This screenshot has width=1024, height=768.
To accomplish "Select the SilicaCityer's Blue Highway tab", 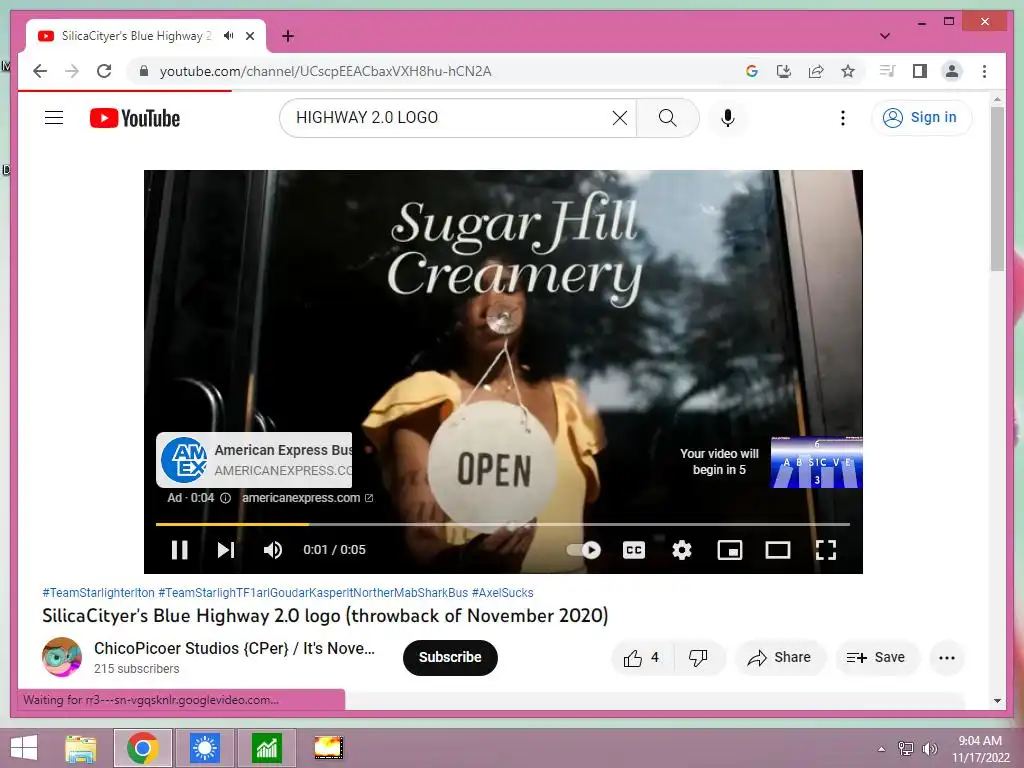I will pos(146,36).
